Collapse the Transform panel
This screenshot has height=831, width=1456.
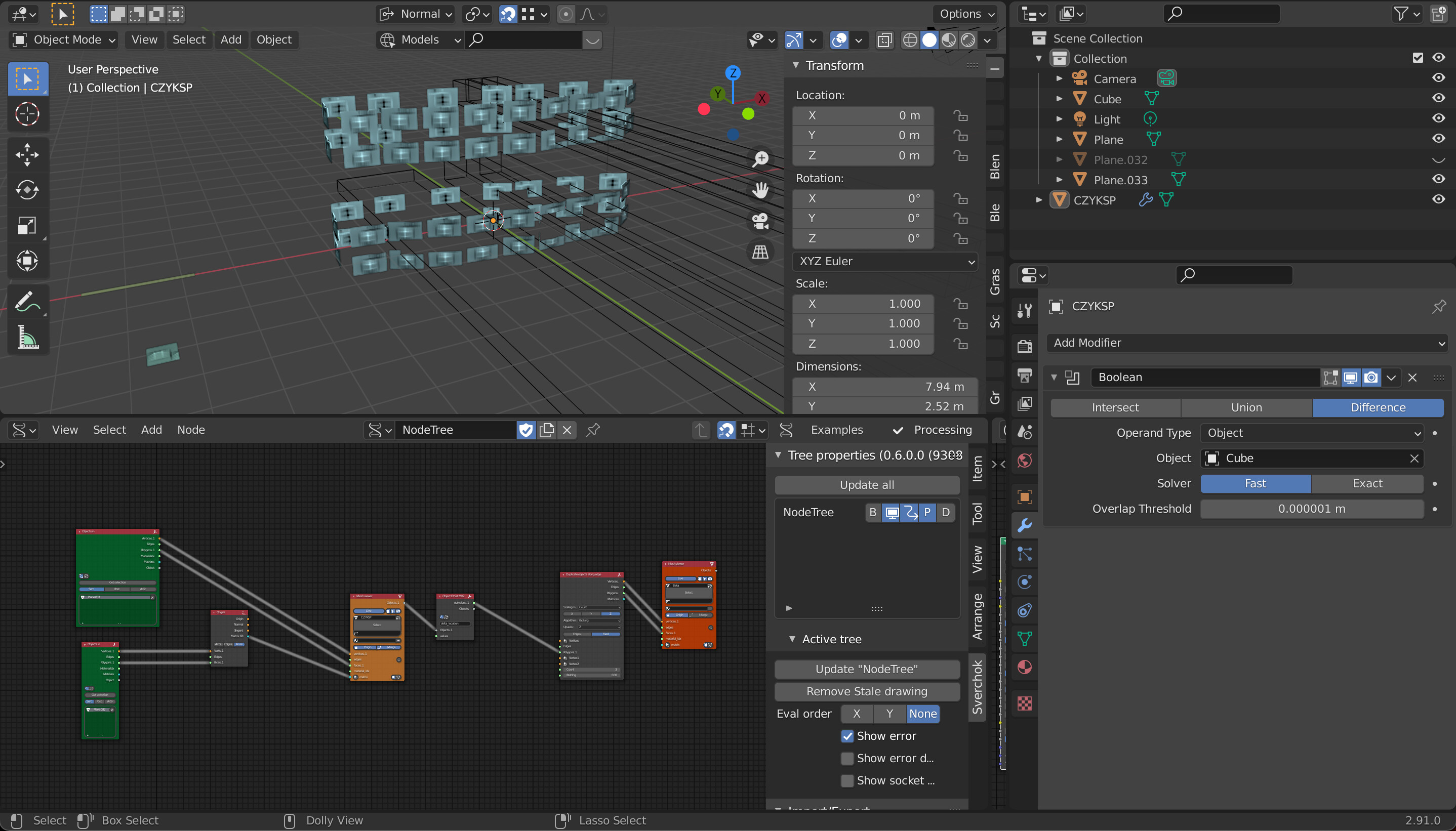[x=796, y=66]
